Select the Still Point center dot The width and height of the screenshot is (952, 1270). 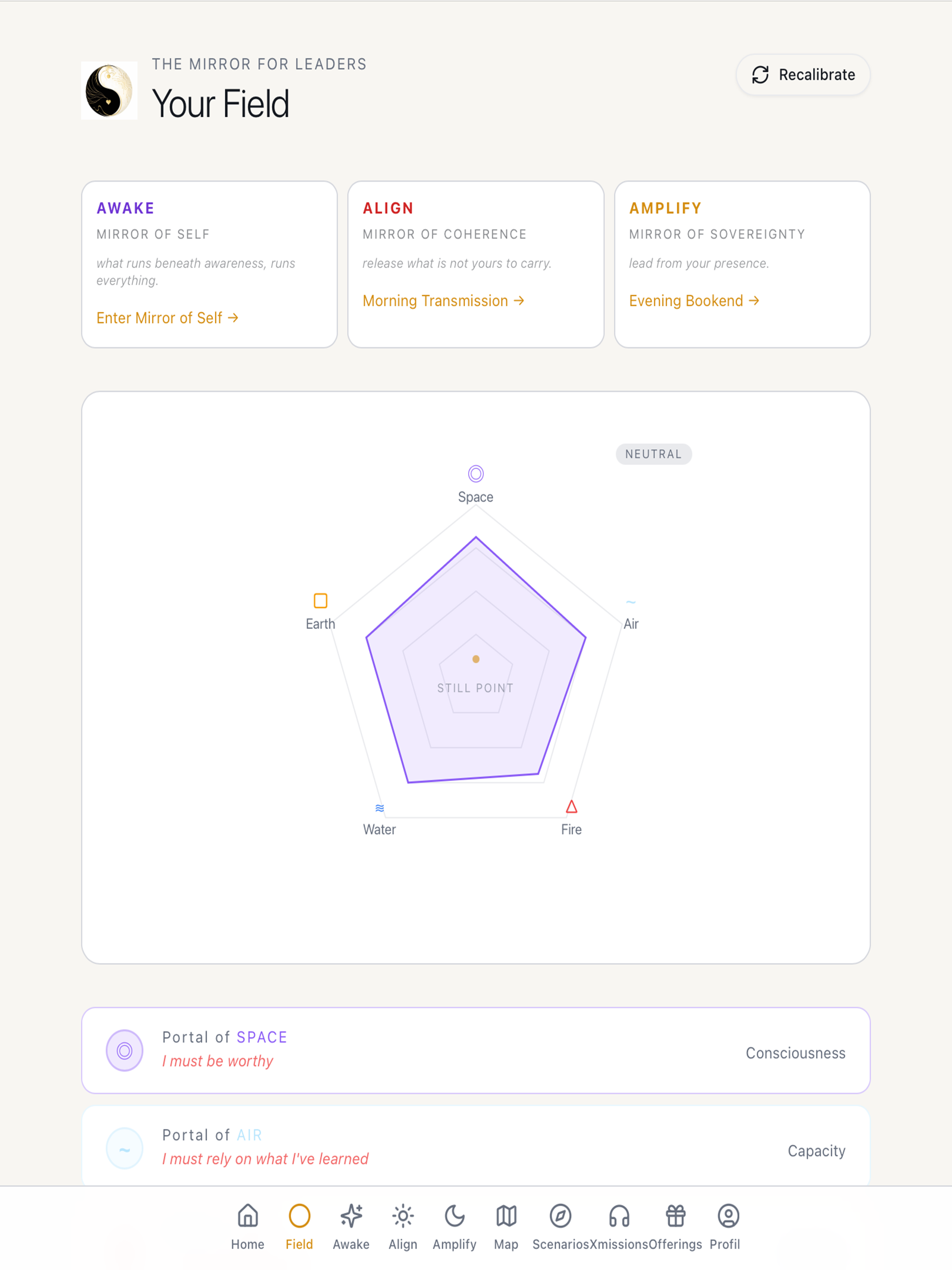tap(476, 659)
